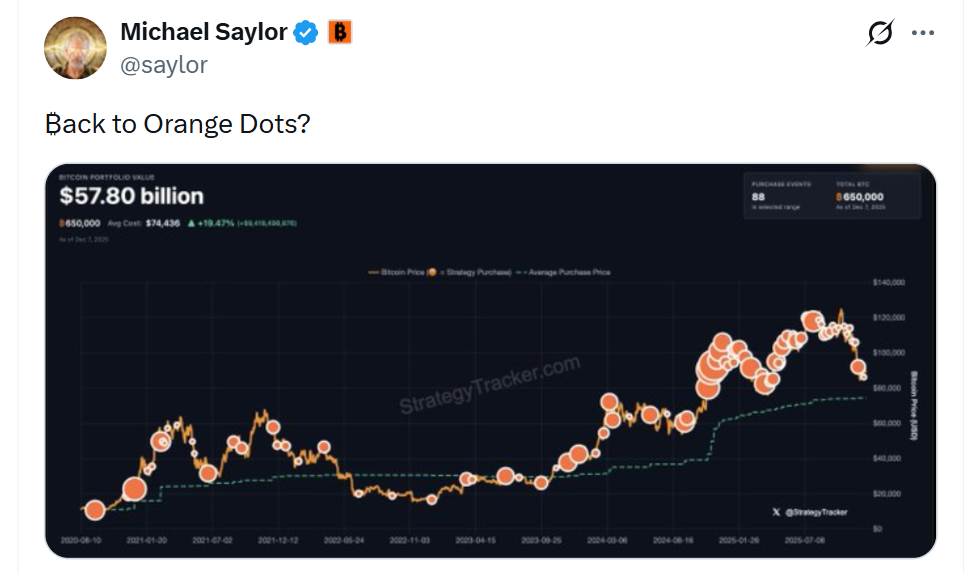
Task: Click the blue verified checkmark badge
Action: (306, 33)
